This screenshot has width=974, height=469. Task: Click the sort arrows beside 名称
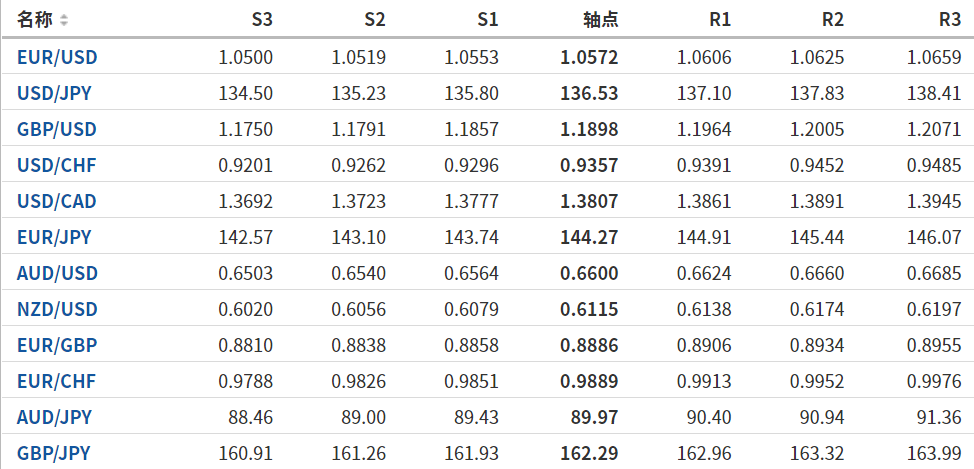pyautogui.click(x=64, y=20)
